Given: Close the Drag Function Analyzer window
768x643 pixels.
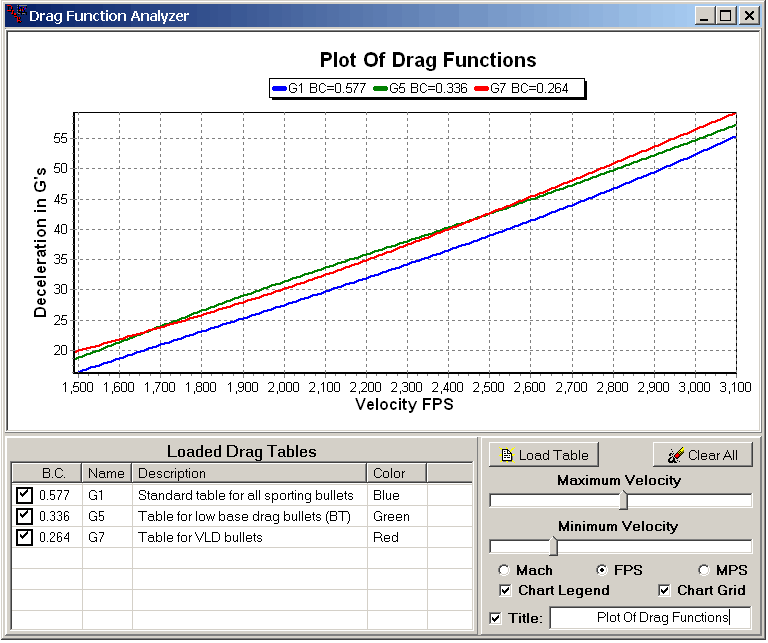Looking at the screenshot, I should (749, 16).
